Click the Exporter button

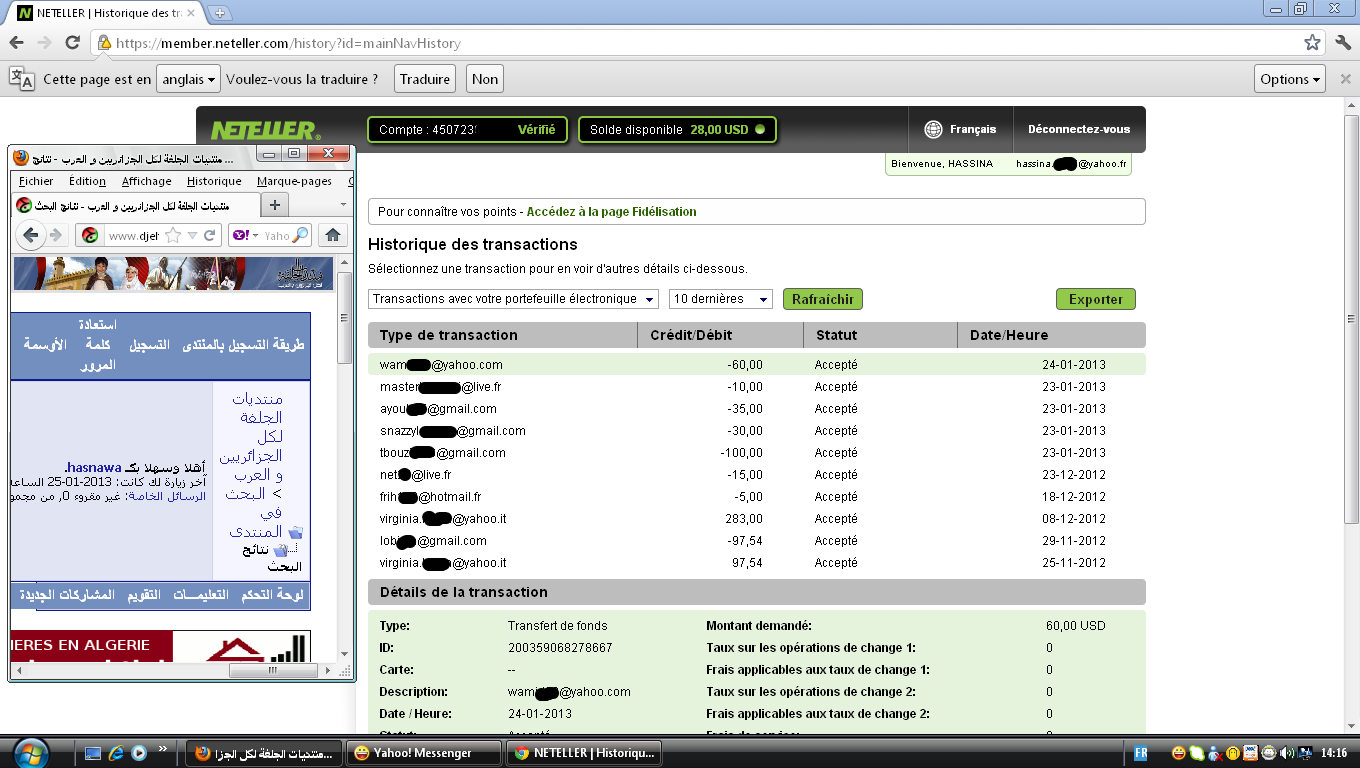tap(1096, 299)
